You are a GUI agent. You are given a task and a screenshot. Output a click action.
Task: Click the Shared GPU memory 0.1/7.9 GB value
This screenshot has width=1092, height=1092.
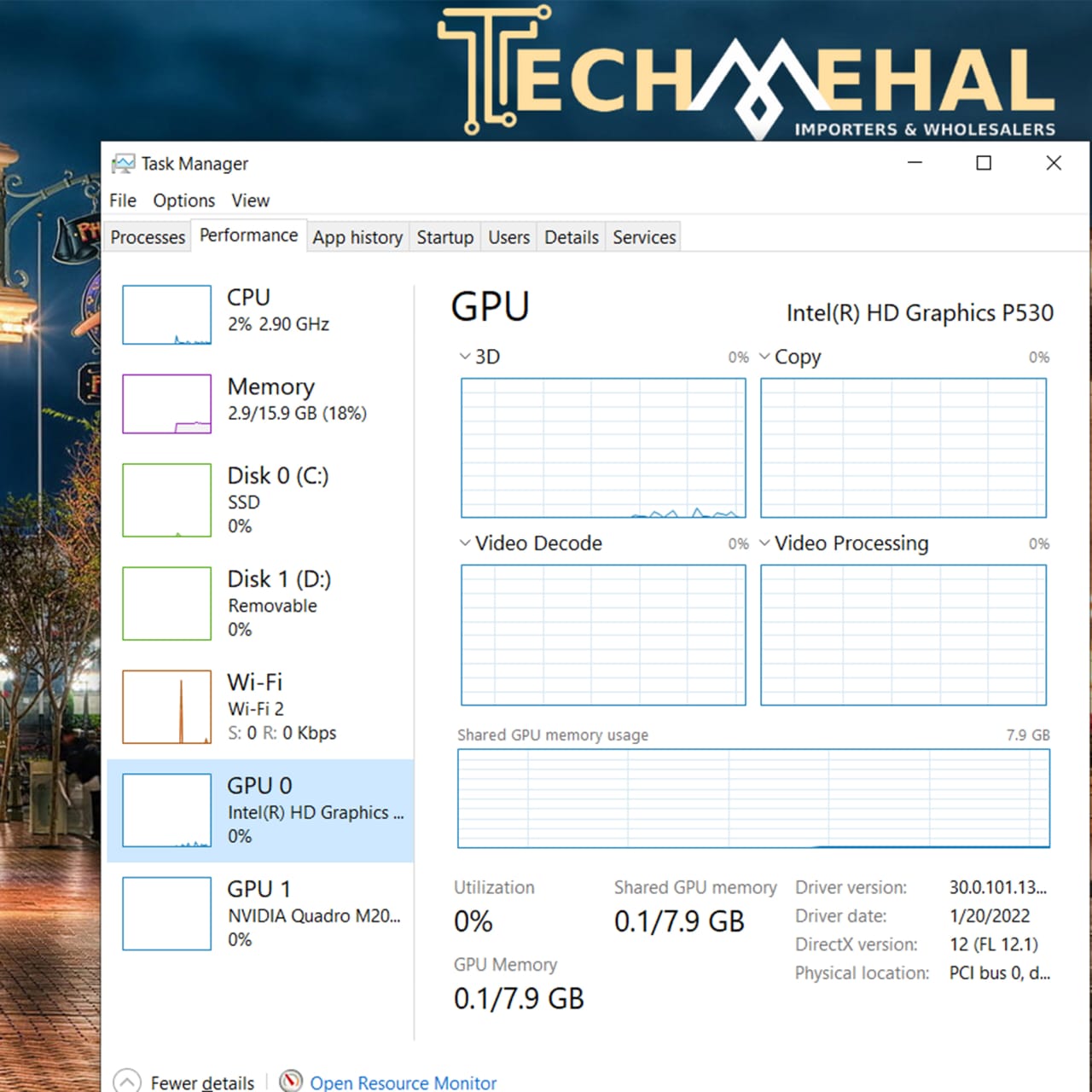coord(679,921)
